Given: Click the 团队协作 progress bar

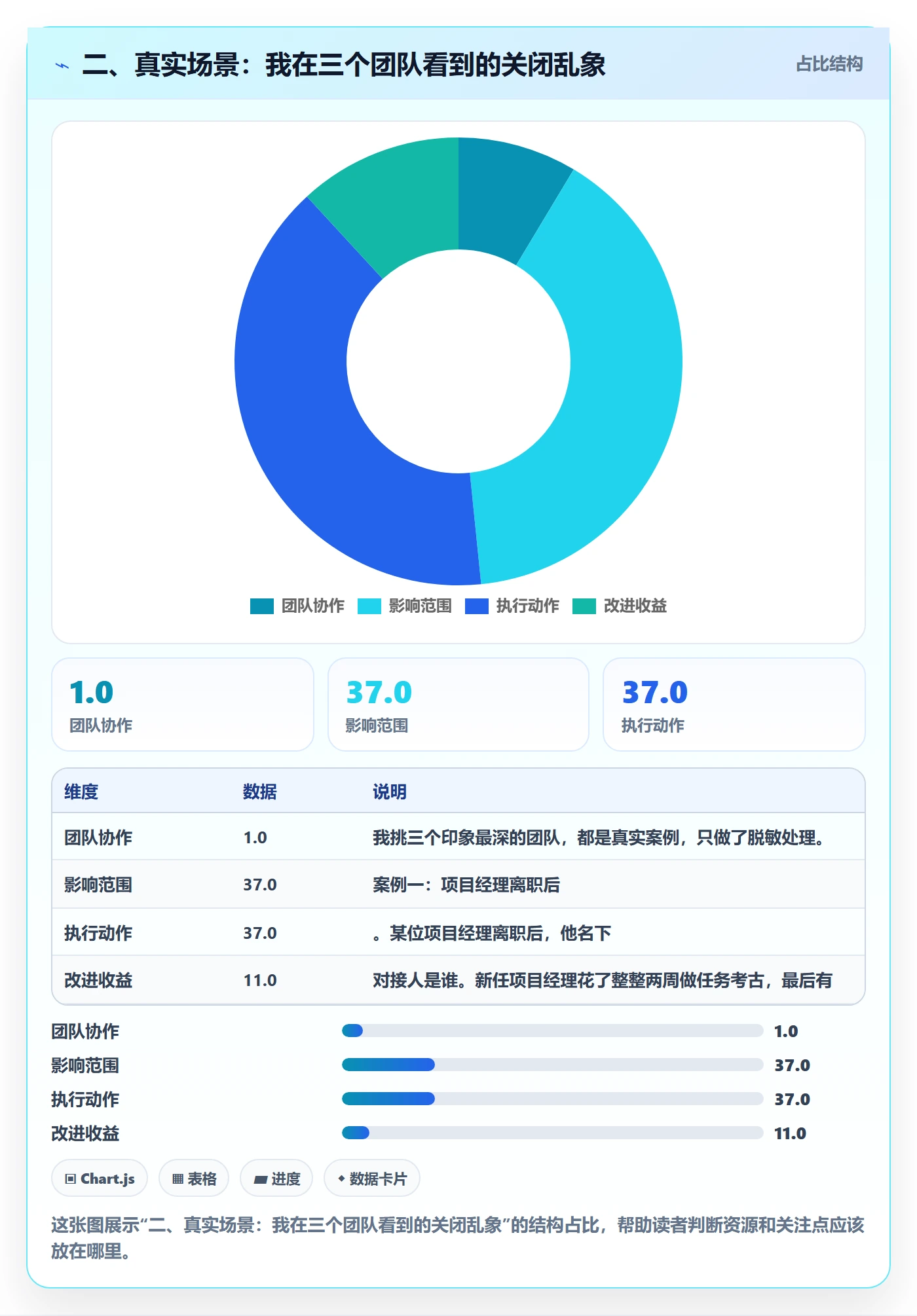Looking at the screenshot, I should point(553,1031).
